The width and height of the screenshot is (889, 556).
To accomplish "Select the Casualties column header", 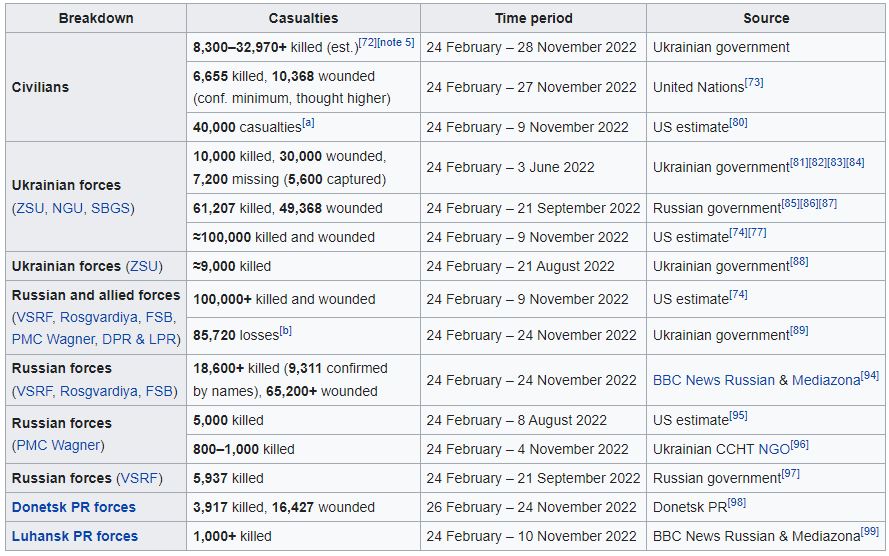I will (x=303, y=18).
